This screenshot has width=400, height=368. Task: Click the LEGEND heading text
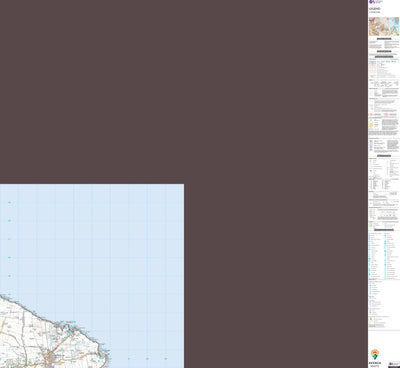[375, 9]
